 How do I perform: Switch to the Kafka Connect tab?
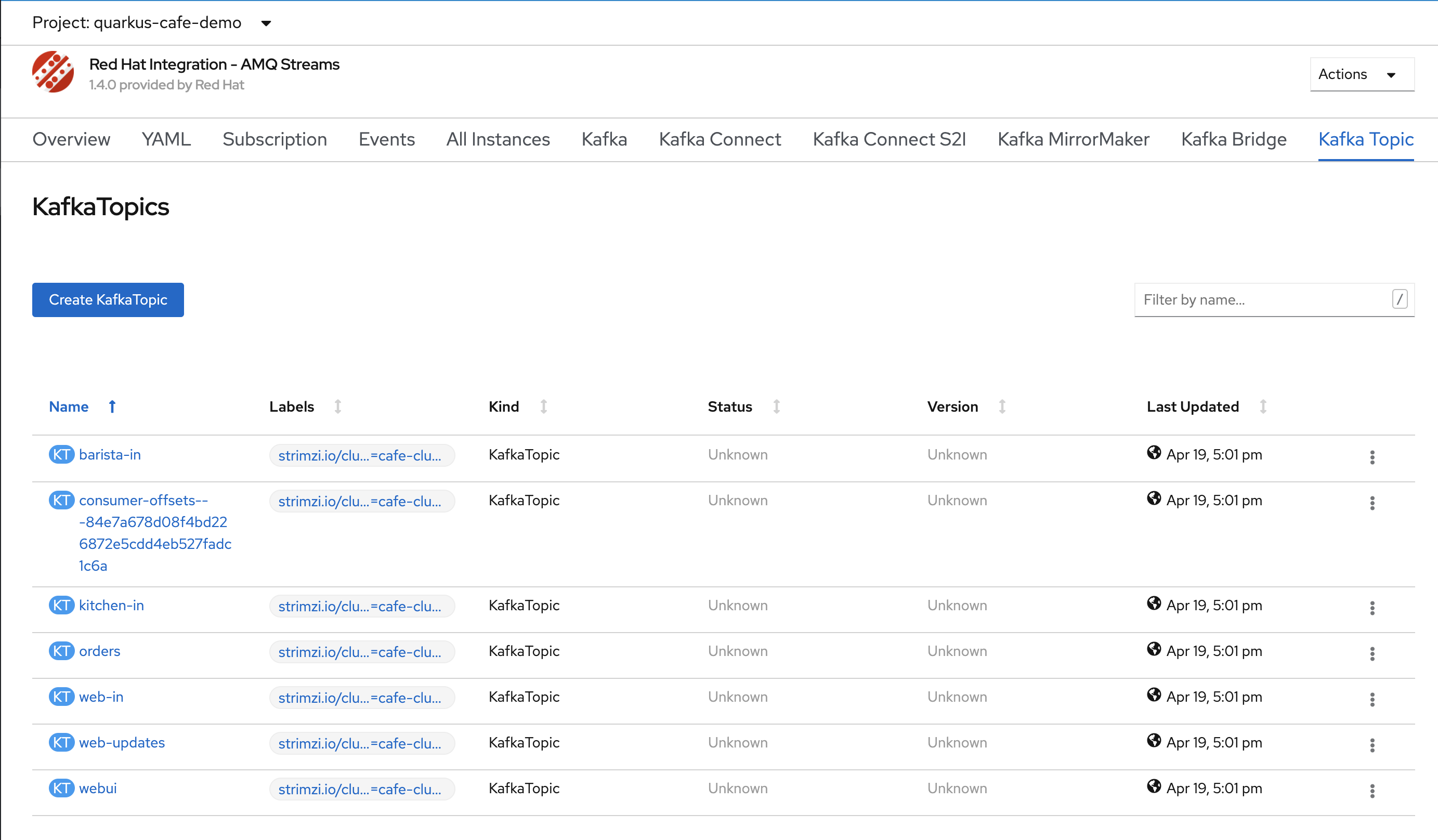[x=720, y=139]
